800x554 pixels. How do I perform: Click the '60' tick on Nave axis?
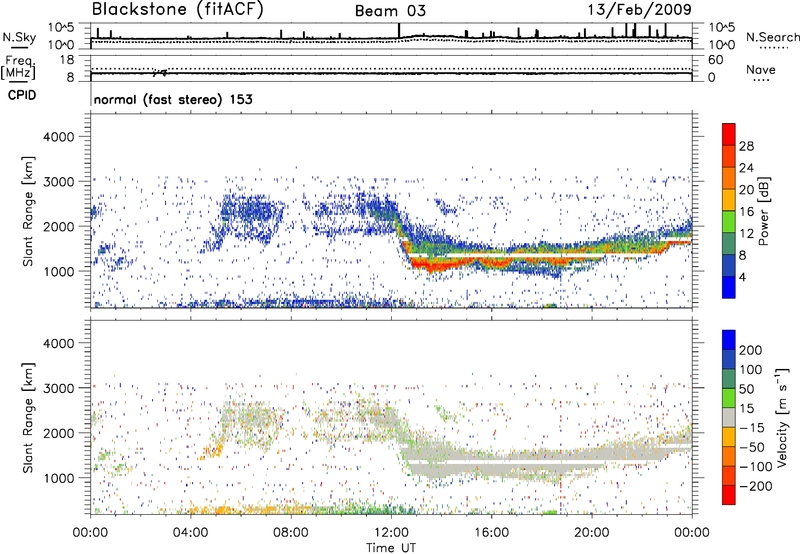[715, 60]
